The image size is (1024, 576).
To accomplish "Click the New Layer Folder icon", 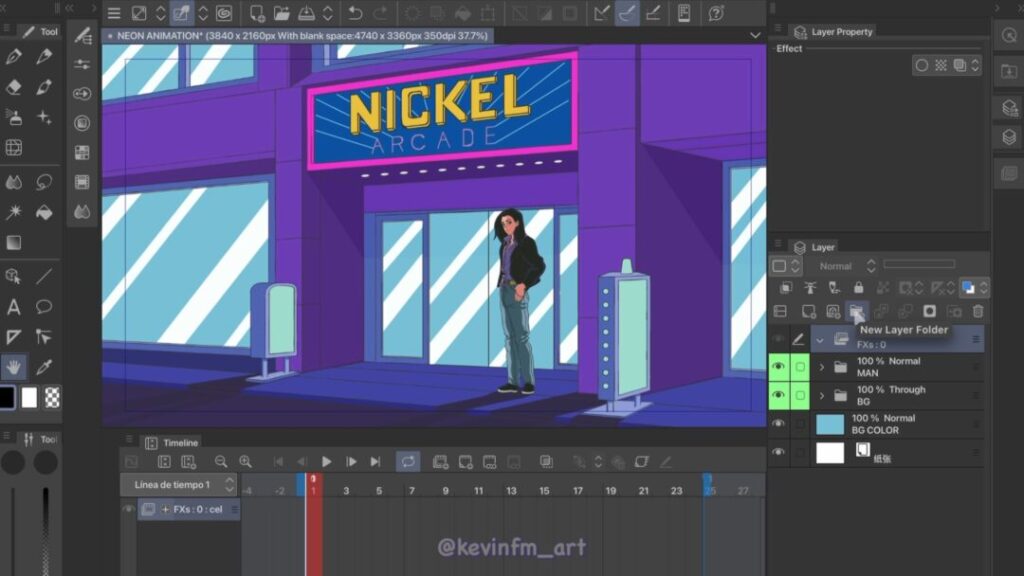I will click(x=856, y=311).
